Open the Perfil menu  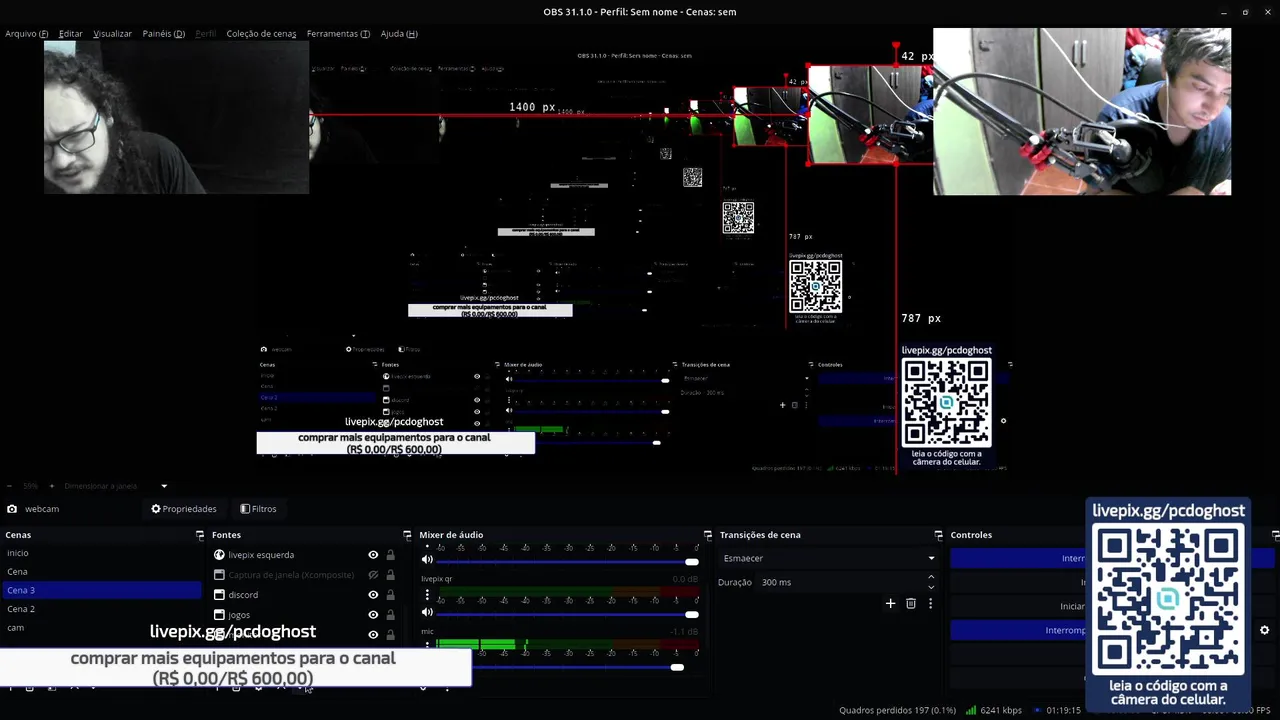point(205,33)
